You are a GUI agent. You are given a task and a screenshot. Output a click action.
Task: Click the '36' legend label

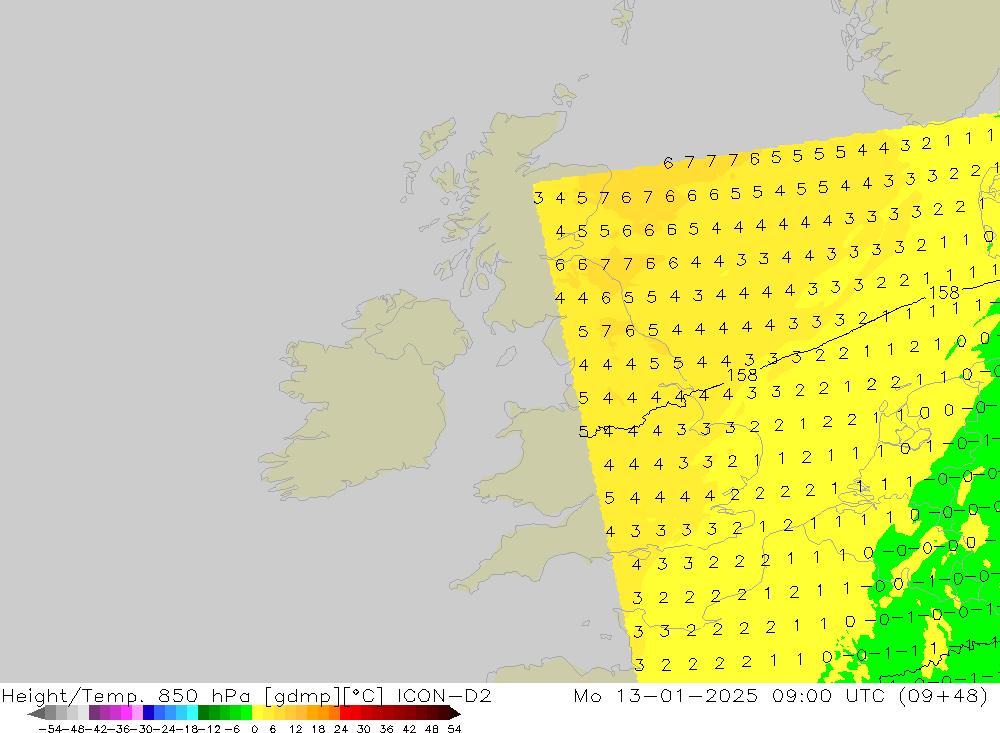pyautogui.click(x=386, y=729)
